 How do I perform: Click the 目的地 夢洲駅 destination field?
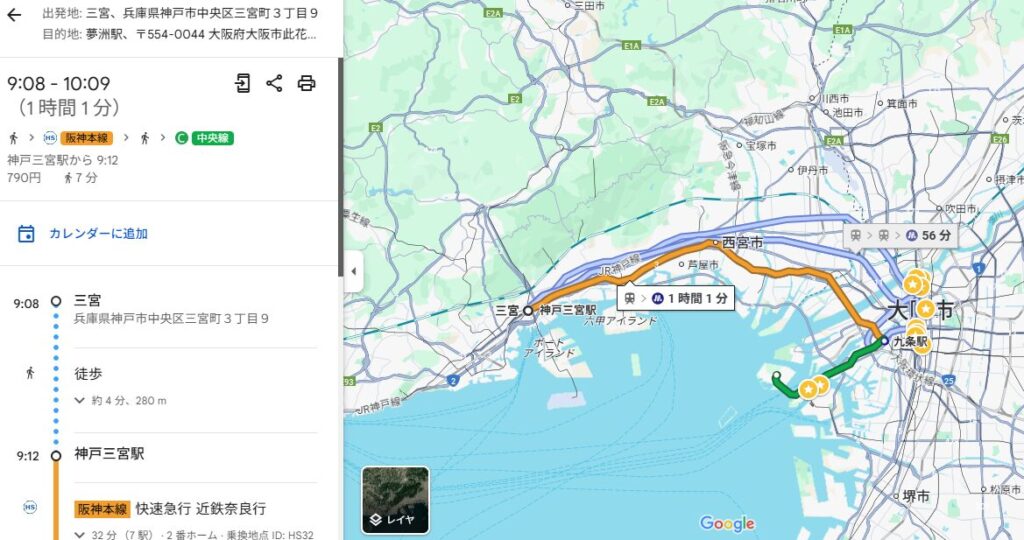click(x=180, y=34)
